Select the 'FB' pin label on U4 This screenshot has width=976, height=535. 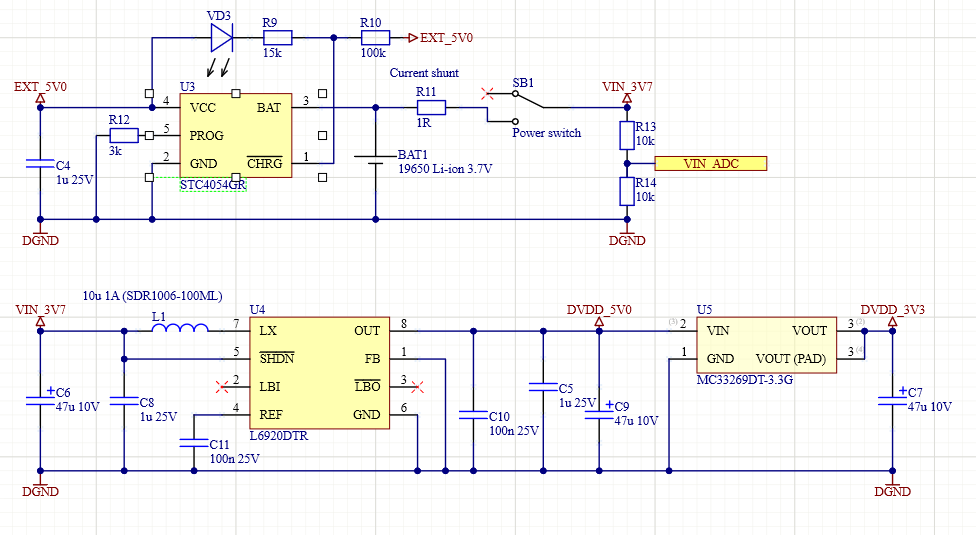tap(372, 358)
